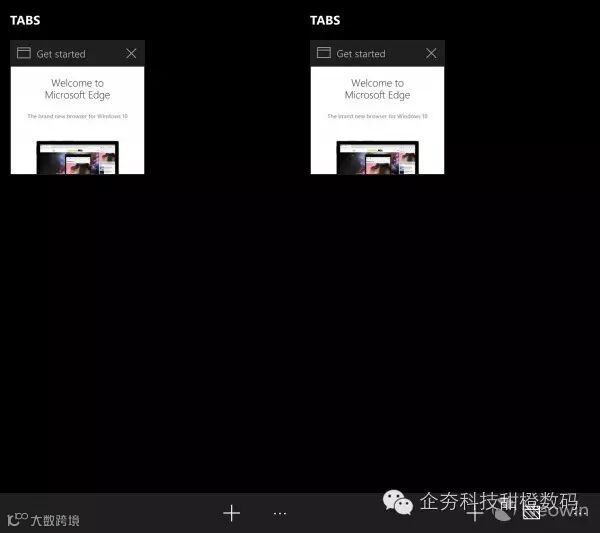
Task: Open the Welcome to Microsoft Edge thumbnail in right screenshot
Action: point(378,121)
